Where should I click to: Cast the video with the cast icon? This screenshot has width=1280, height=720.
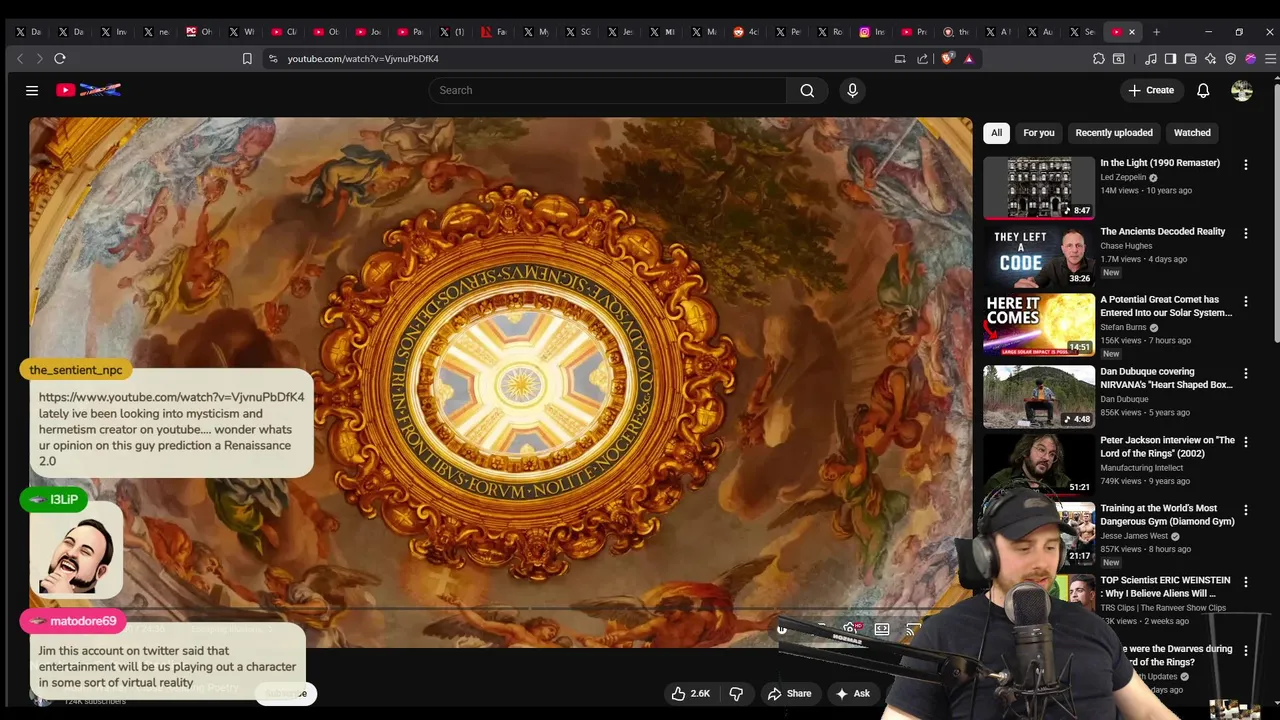(913, 629)
